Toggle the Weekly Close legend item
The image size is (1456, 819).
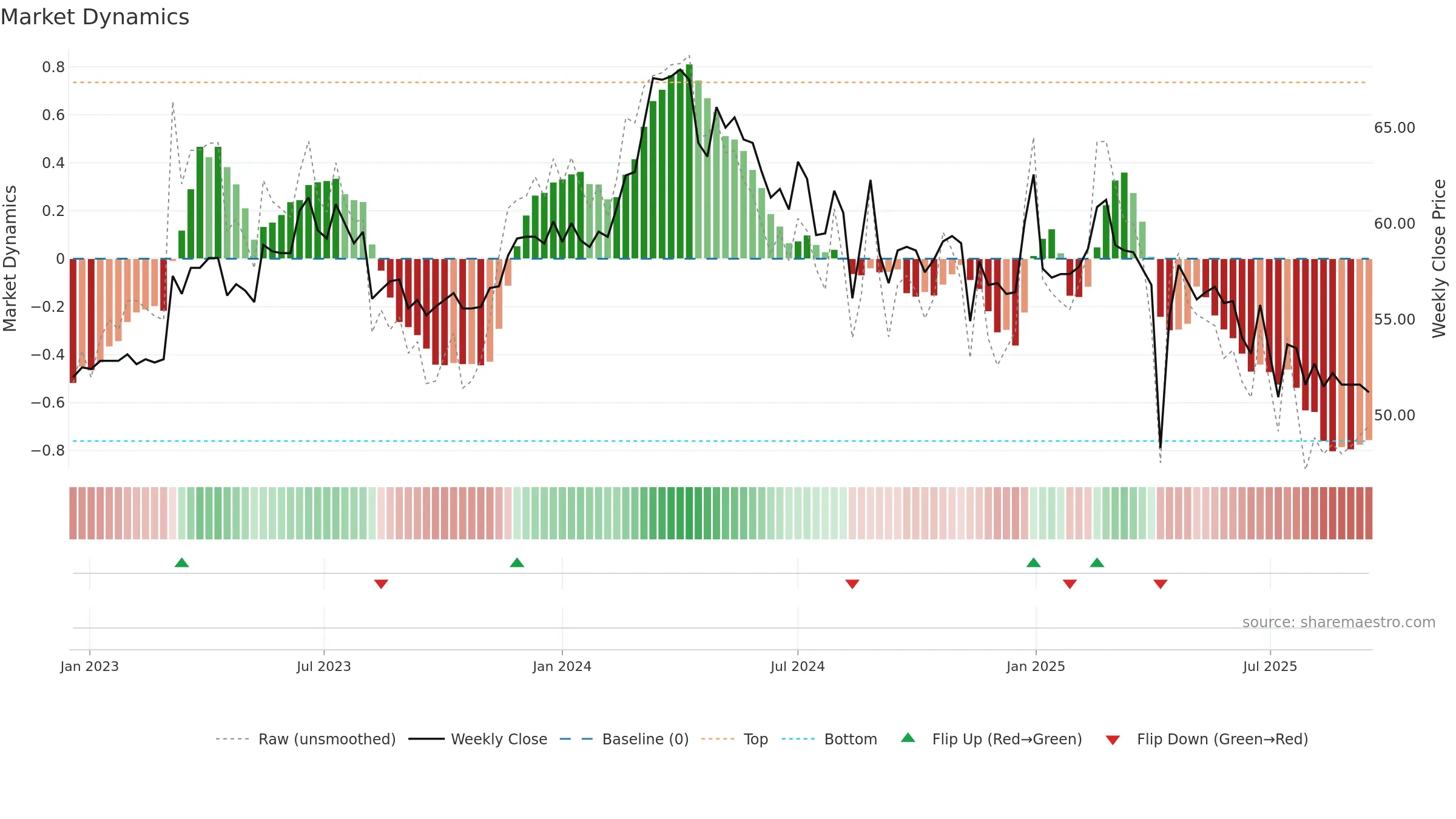click(x=478, y=739)
